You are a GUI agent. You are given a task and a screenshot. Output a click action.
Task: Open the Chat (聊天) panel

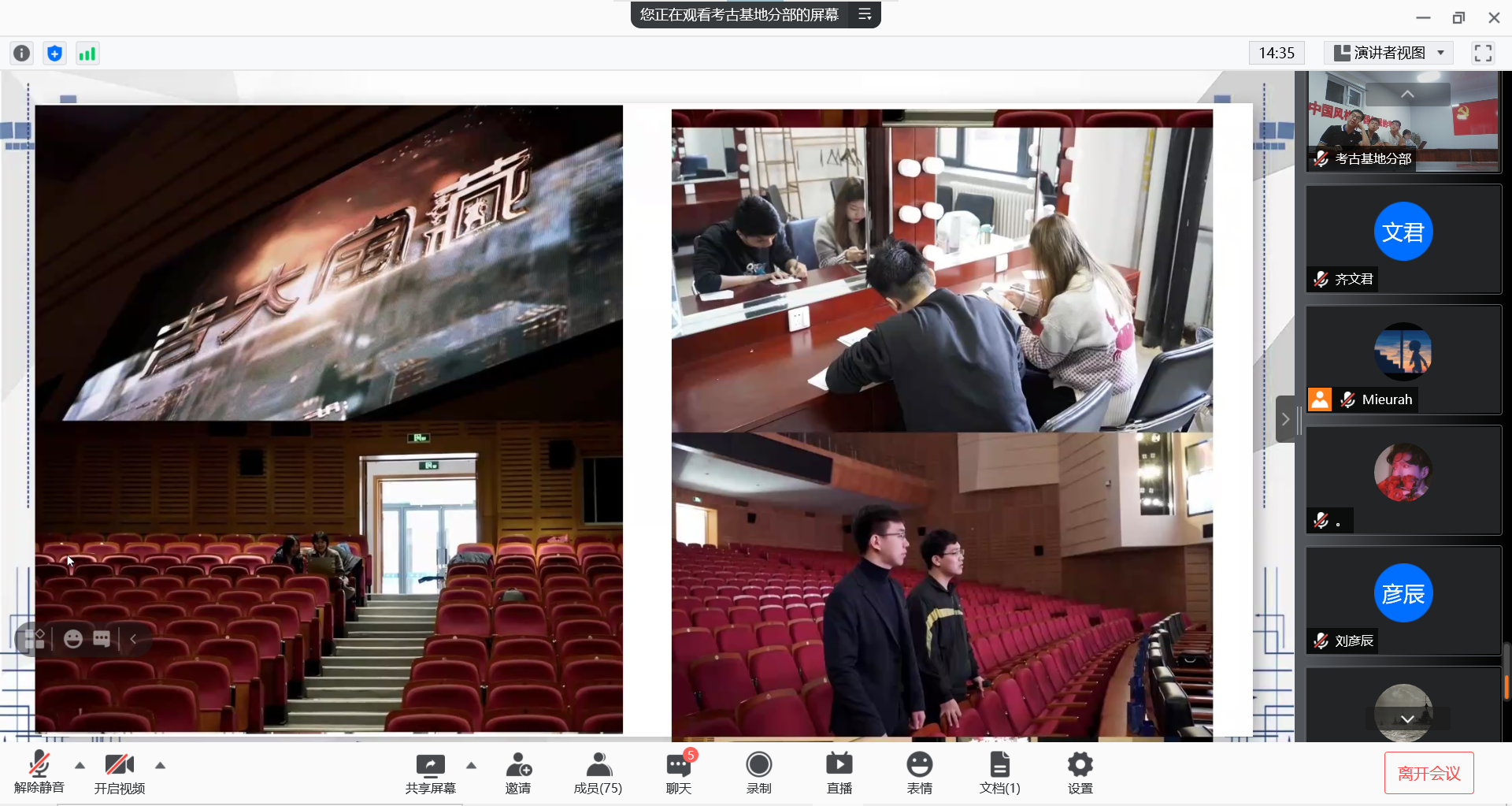(x=678, y=772)
